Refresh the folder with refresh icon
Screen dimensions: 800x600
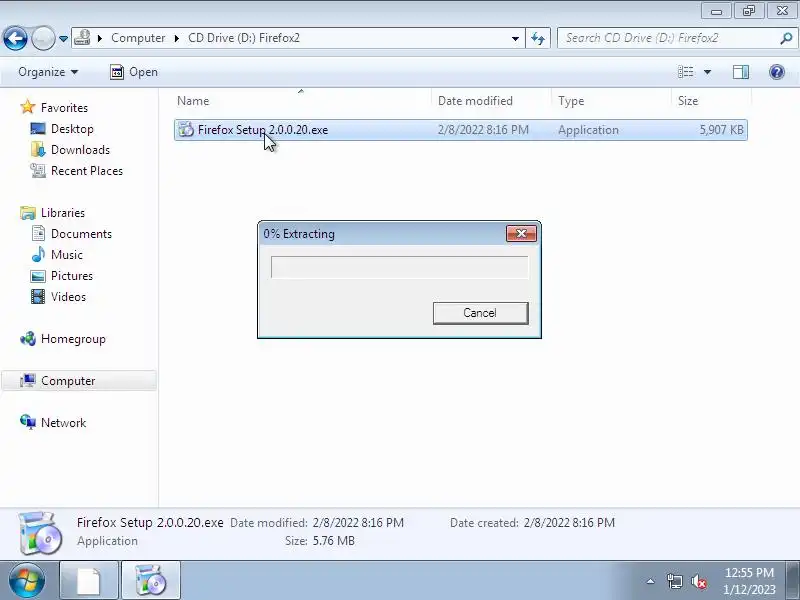tap(538, 38)
